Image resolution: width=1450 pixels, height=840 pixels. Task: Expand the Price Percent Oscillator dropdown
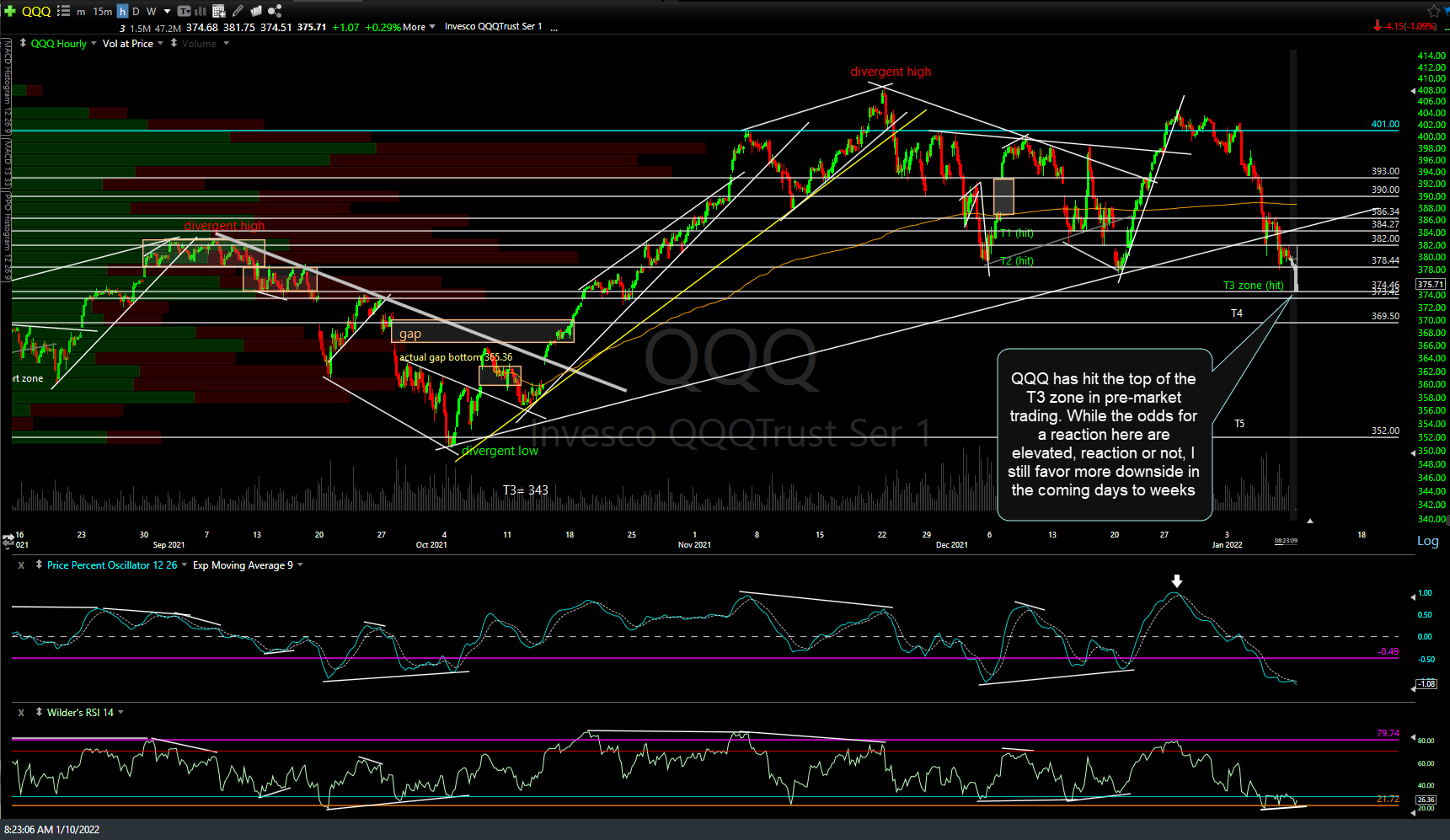pos(185,565)
